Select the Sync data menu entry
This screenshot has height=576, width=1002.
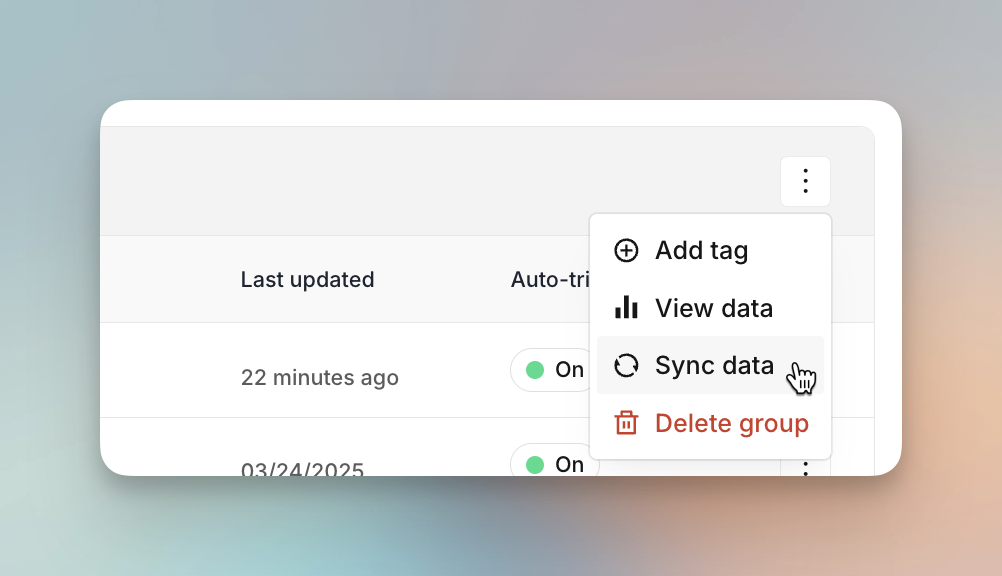pos(710,365)
